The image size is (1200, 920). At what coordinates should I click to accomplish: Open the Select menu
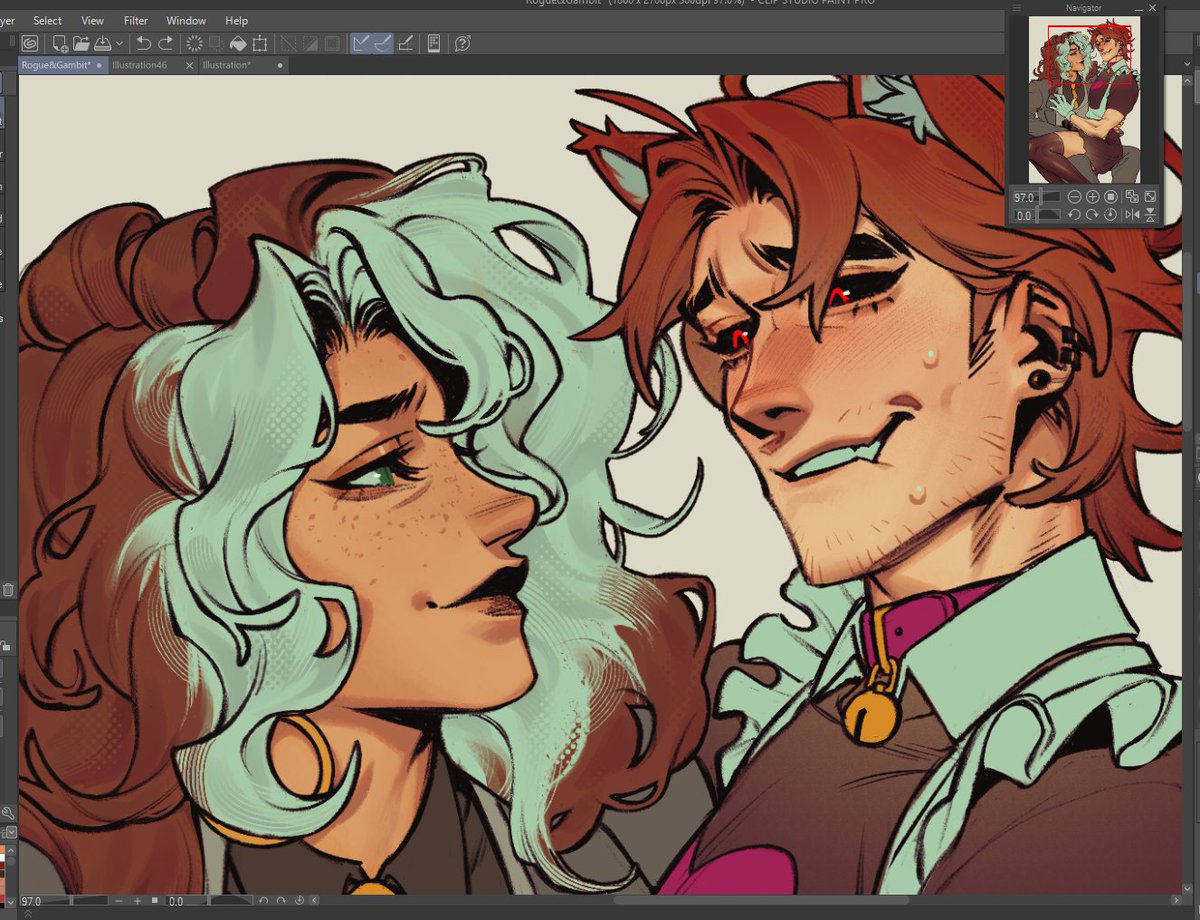(47, 20)
